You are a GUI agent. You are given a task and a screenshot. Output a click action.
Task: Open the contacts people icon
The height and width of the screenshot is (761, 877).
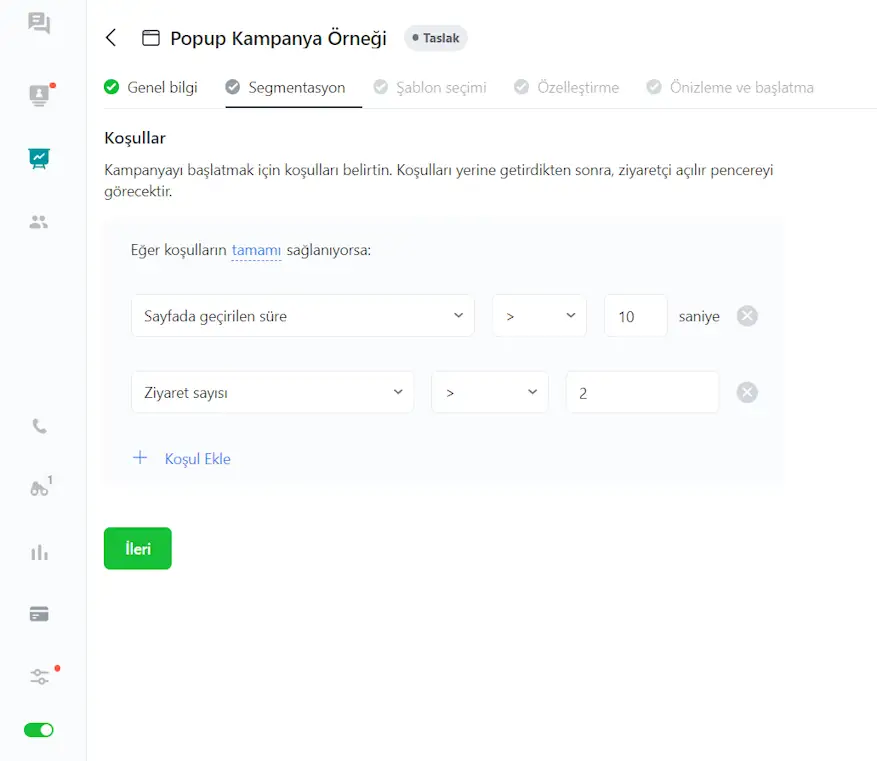[39, 222]
